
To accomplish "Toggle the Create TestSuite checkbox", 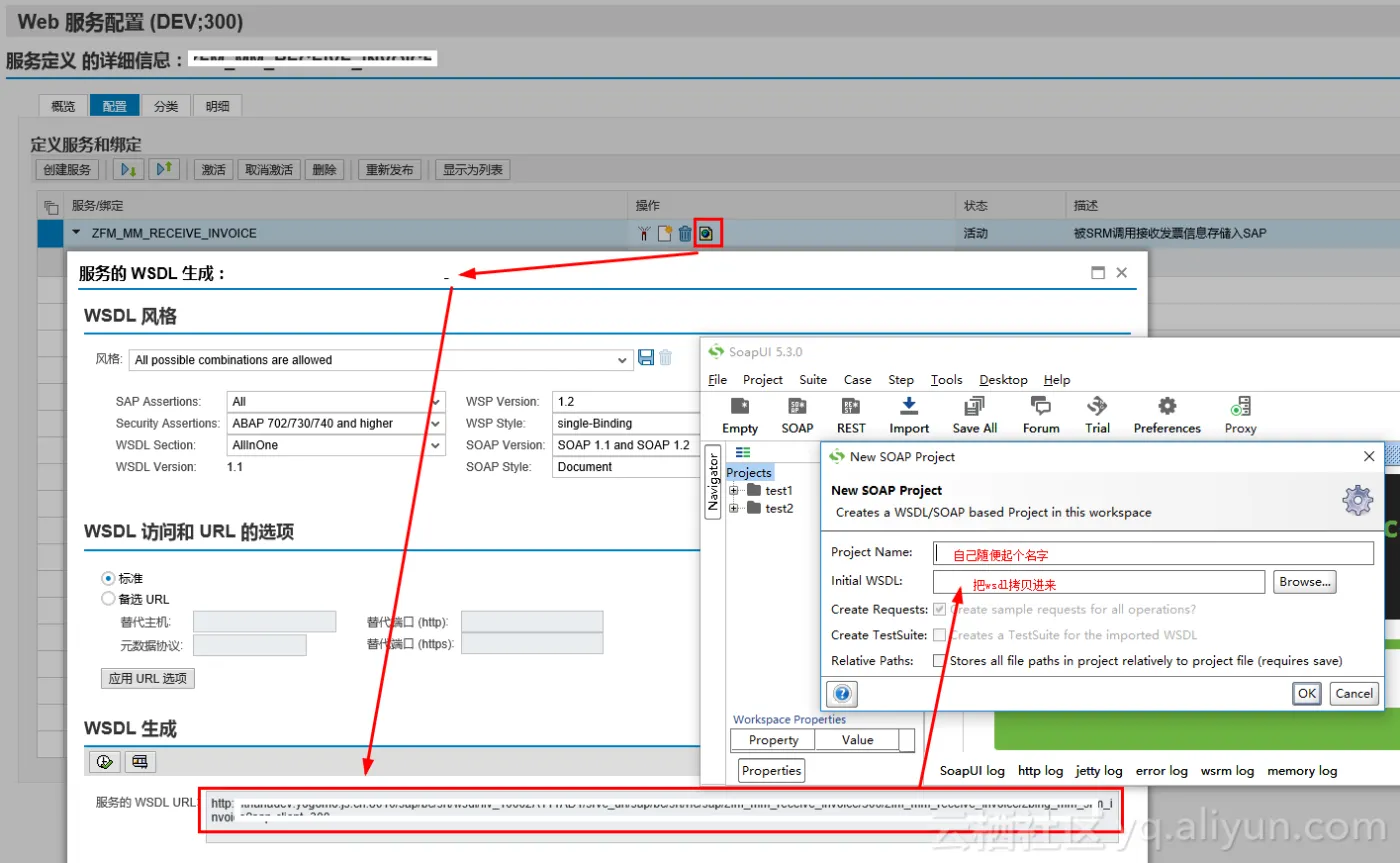I will click(939, 635).
